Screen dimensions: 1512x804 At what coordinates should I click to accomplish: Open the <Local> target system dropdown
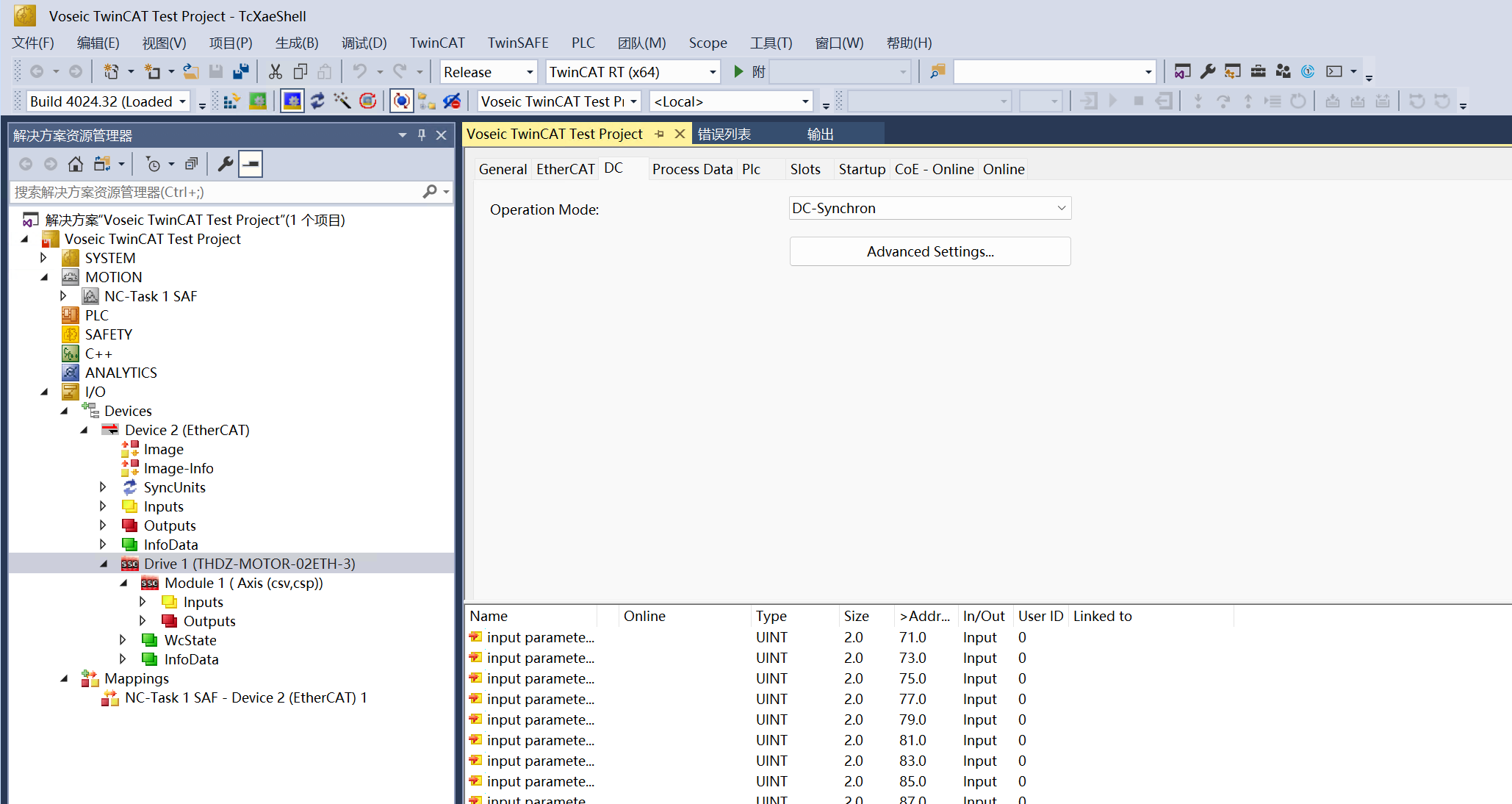pyautogui.click(x=805, y=101)
